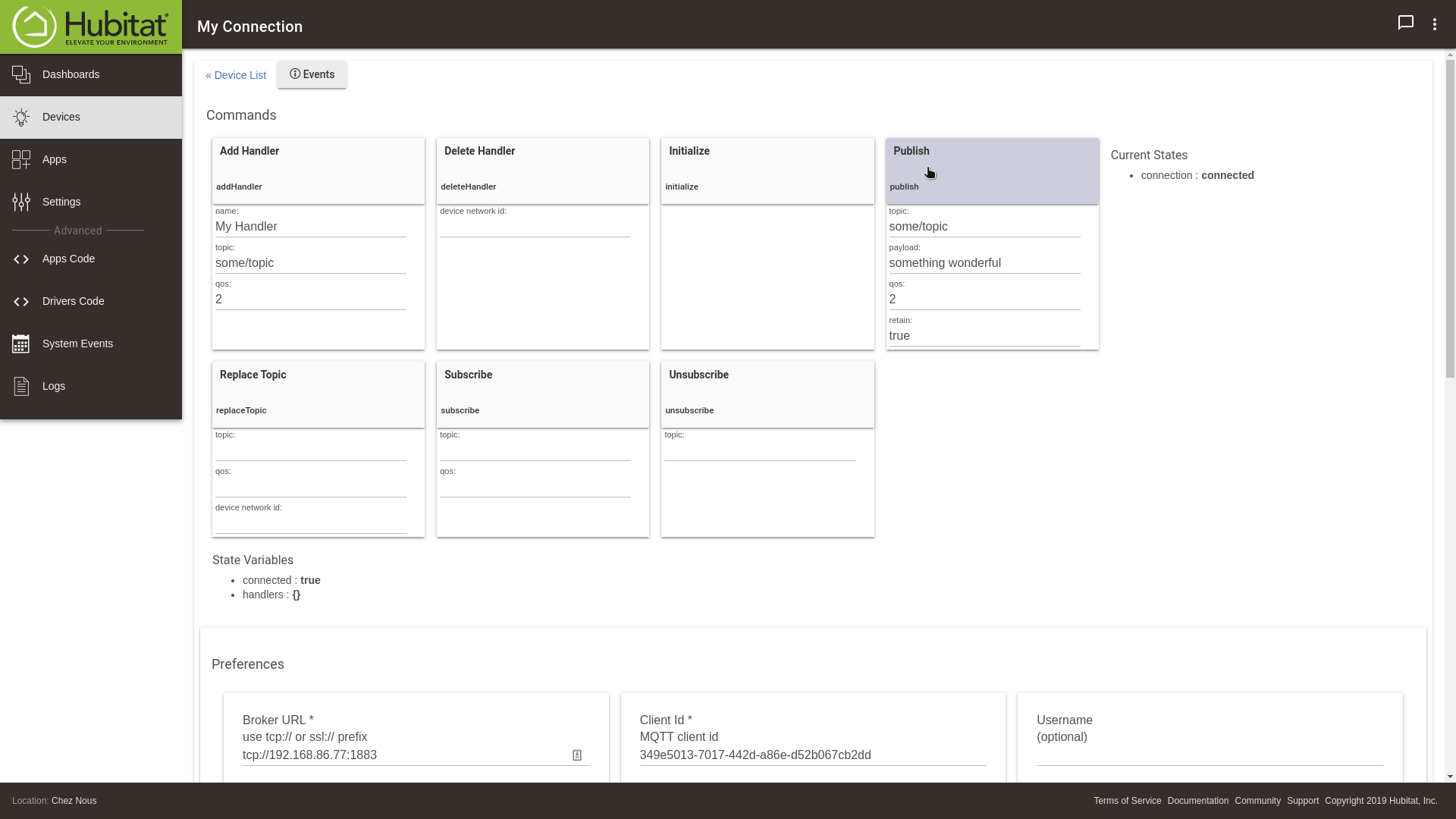Open the chat message icon in header
Screen dimensions: 1456x819
click(1405, 23)
